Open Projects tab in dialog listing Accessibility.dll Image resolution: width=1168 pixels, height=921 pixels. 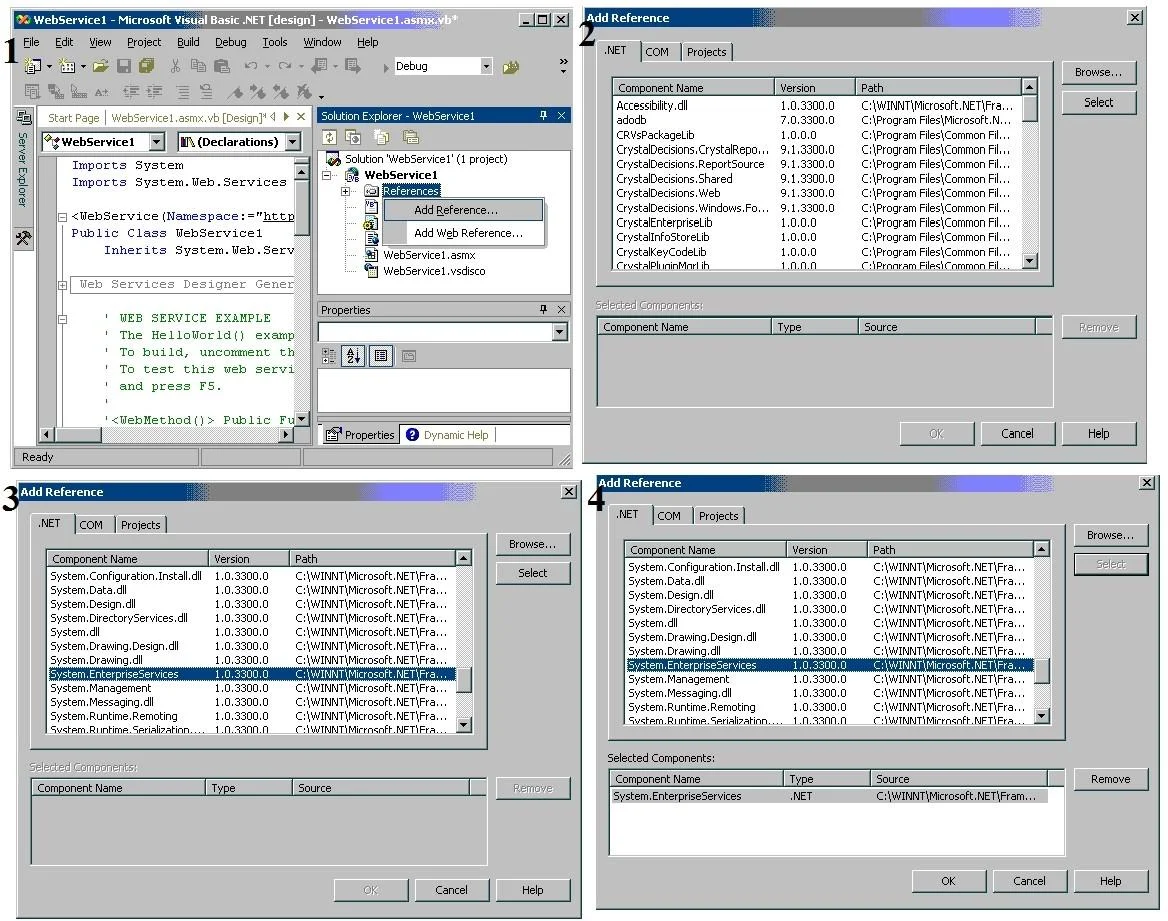(706, 51)
